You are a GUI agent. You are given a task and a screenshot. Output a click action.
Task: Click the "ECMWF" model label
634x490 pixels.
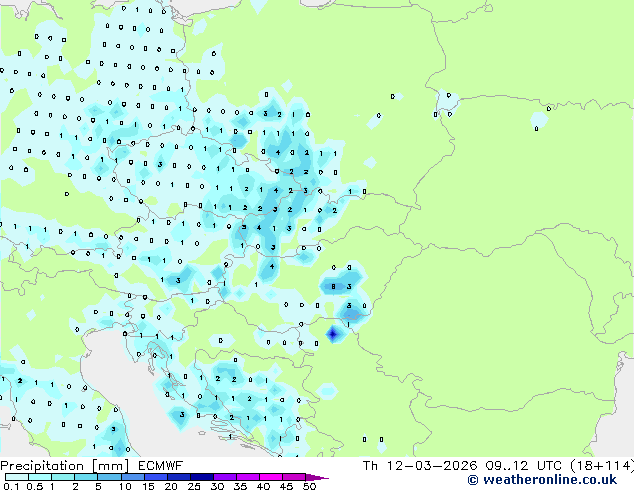[161, 466]
